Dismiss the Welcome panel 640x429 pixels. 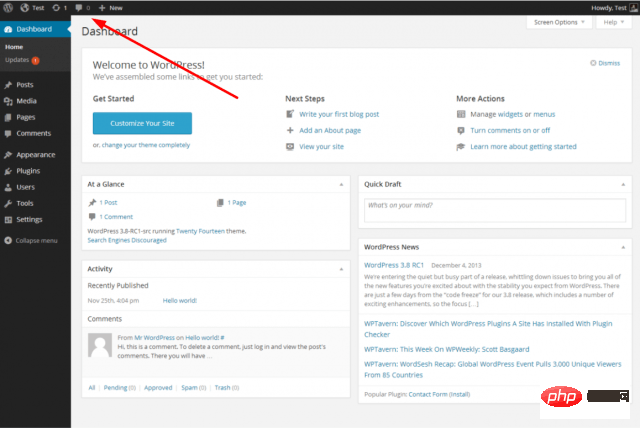pos(605,63)
